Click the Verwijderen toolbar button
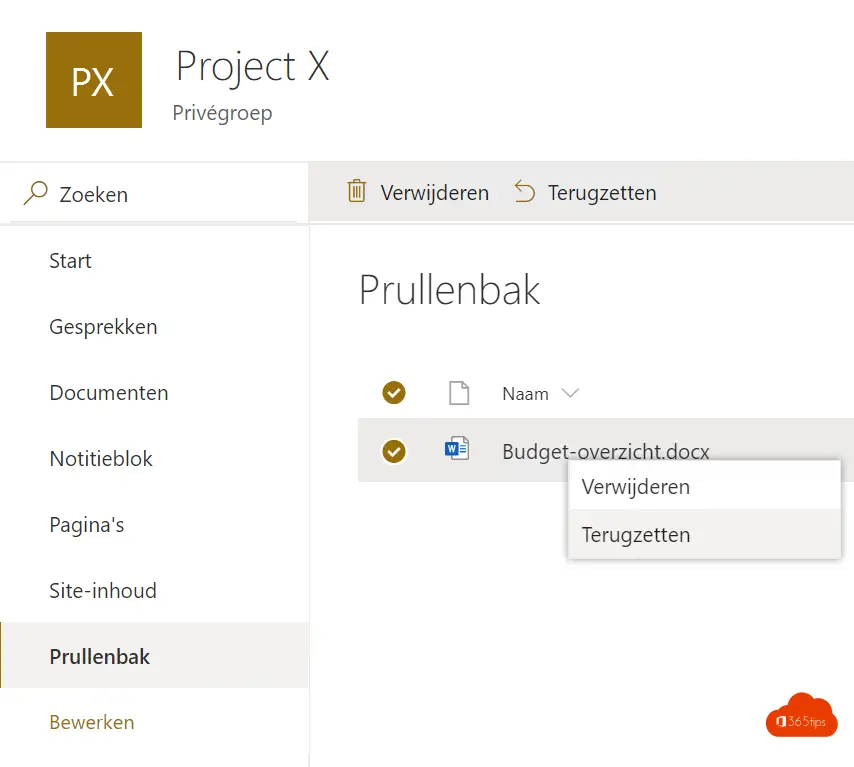 click(x=418, y=192)
